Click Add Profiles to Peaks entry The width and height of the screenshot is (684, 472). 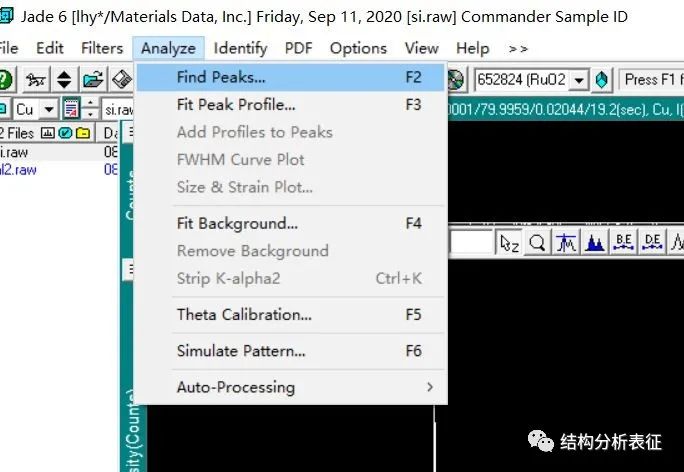291,132
